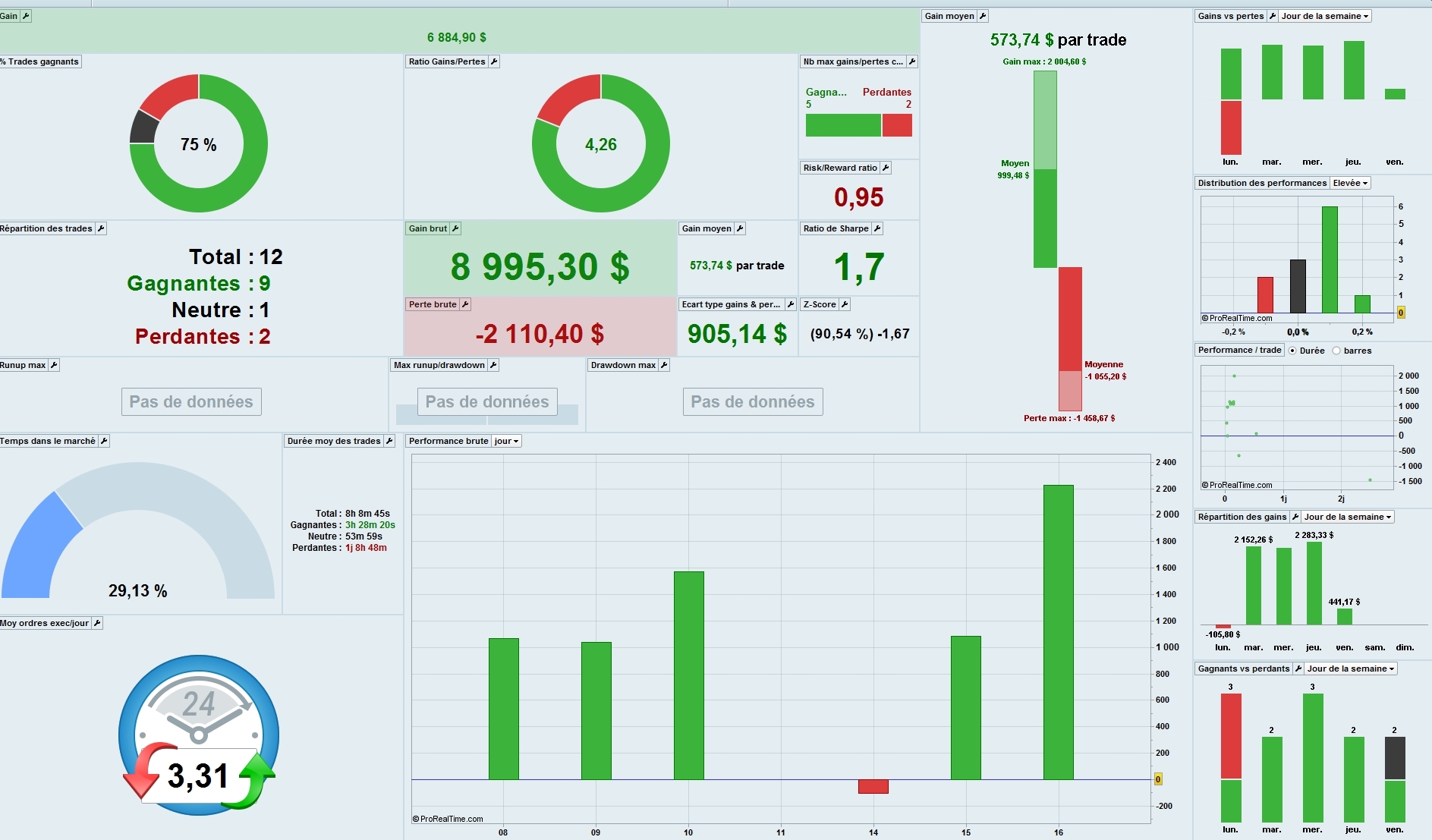Click Pas de données under Max runup/drawdown
The image size is (1432, 840).
click(x=487, y=401)
